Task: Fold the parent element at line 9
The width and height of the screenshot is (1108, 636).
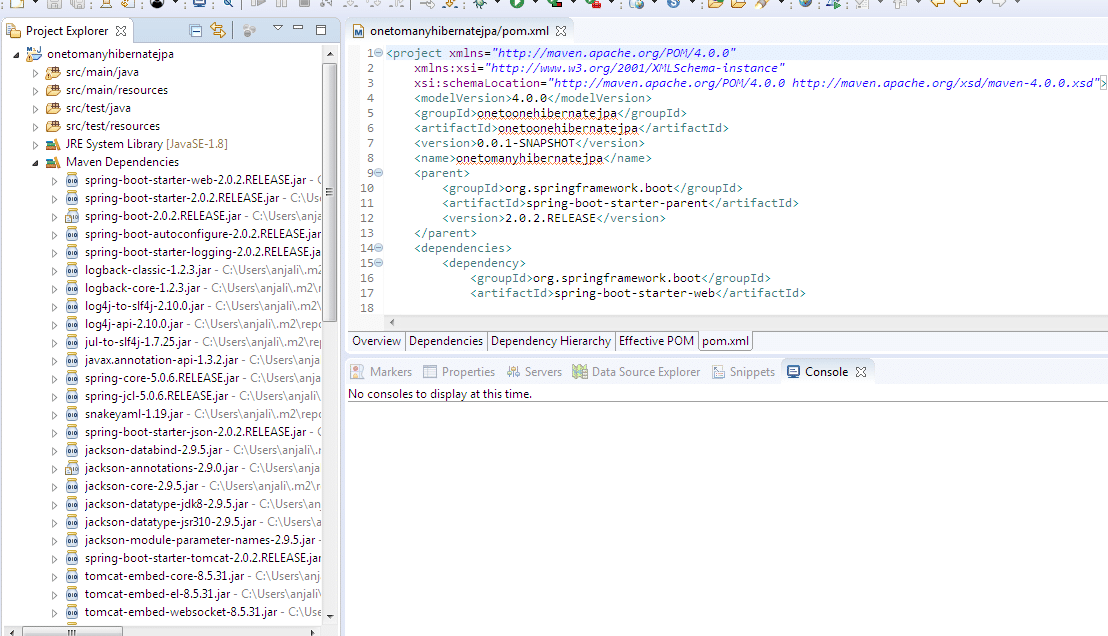Action: click(378, 173)
